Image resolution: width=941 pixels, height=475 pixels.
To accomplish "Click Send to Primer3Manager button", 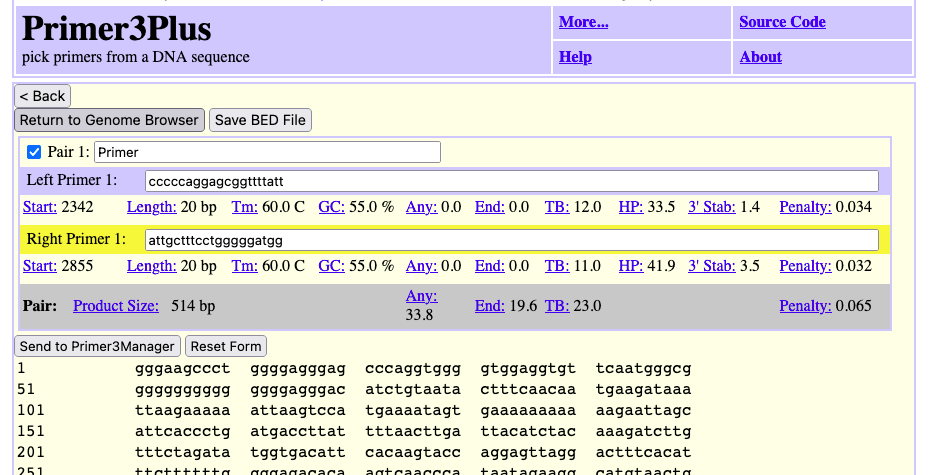I will coord(97,346).
